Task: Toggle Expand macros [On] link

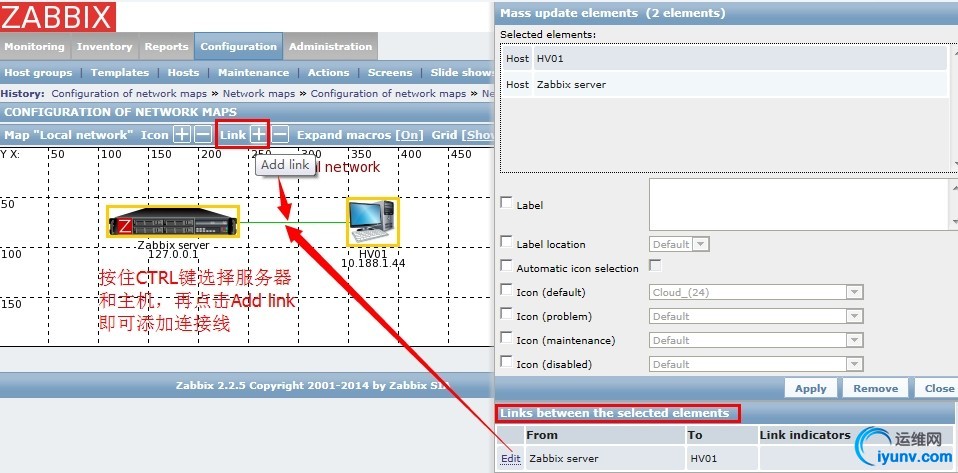Action: tap(410, 135)
